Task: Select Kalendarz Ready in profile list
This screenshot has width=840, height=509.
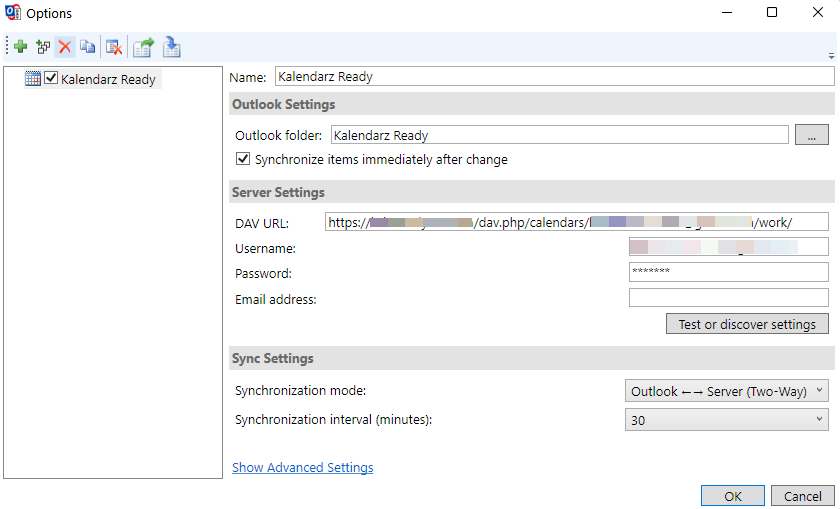Action: coord(108,79)
